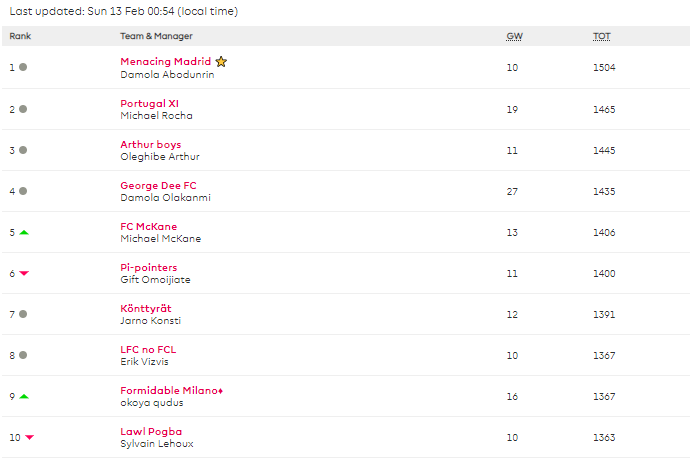This screenshot has height=463, width=691.
Task: Click the red down arrow at rank 6
Action: (x=24, y=274)
